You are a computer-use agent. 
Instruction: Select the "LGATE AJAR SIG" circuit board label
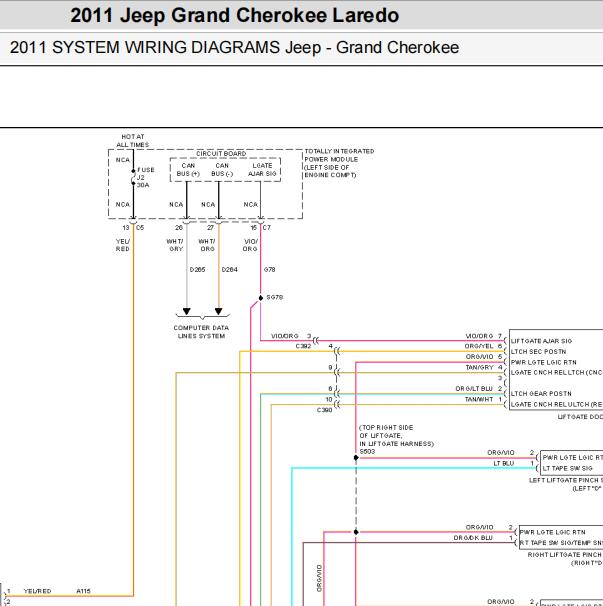pyautogui.click(x=262, y=170)
